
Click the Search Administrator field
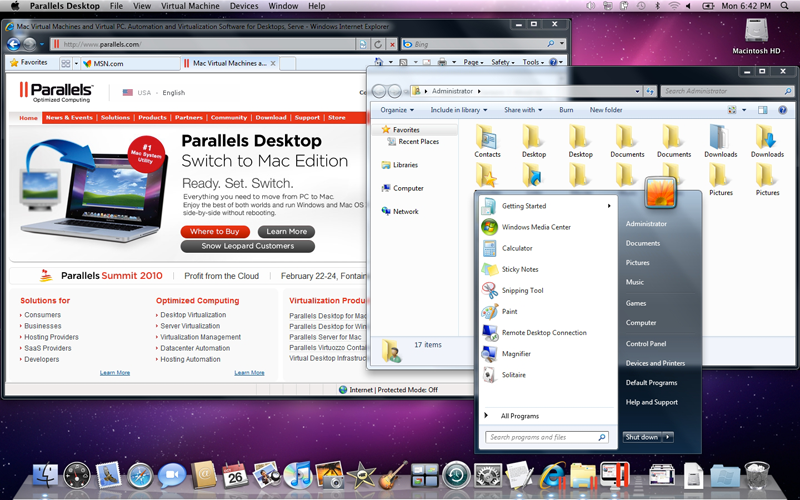[x=727, y=91]
